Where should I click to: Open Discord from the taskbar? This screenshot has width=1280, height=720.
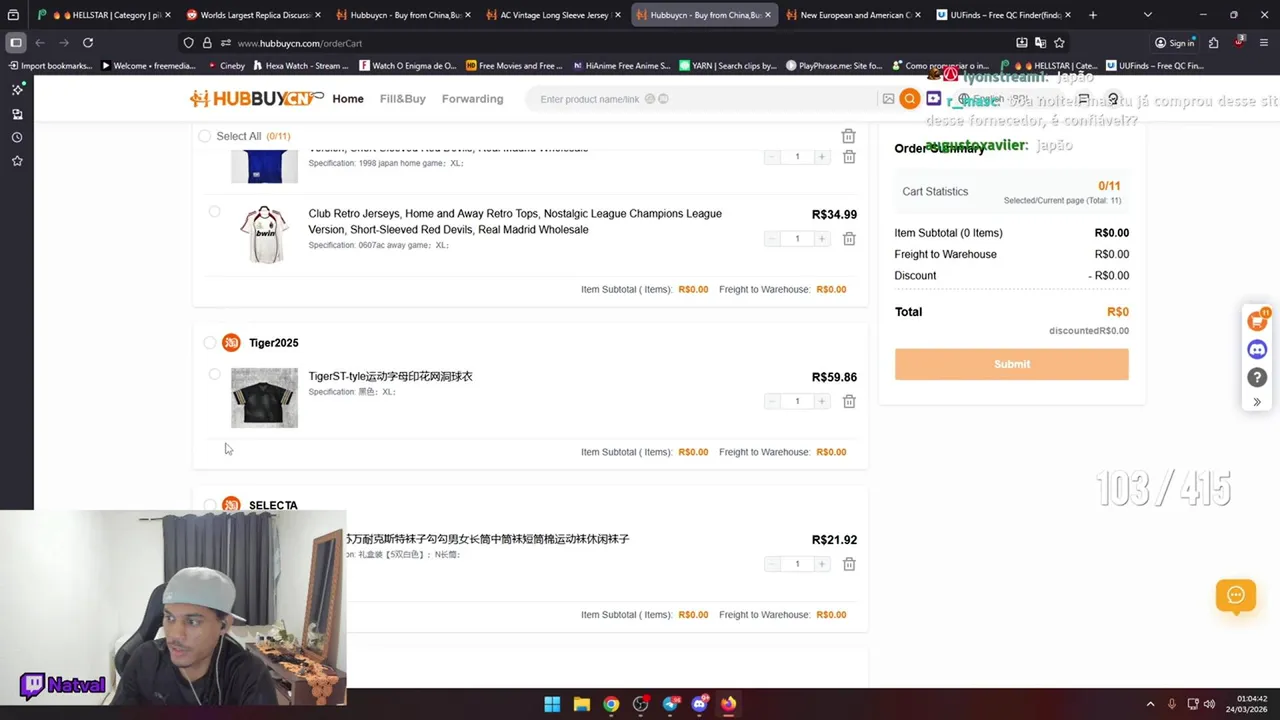point(699,704)
